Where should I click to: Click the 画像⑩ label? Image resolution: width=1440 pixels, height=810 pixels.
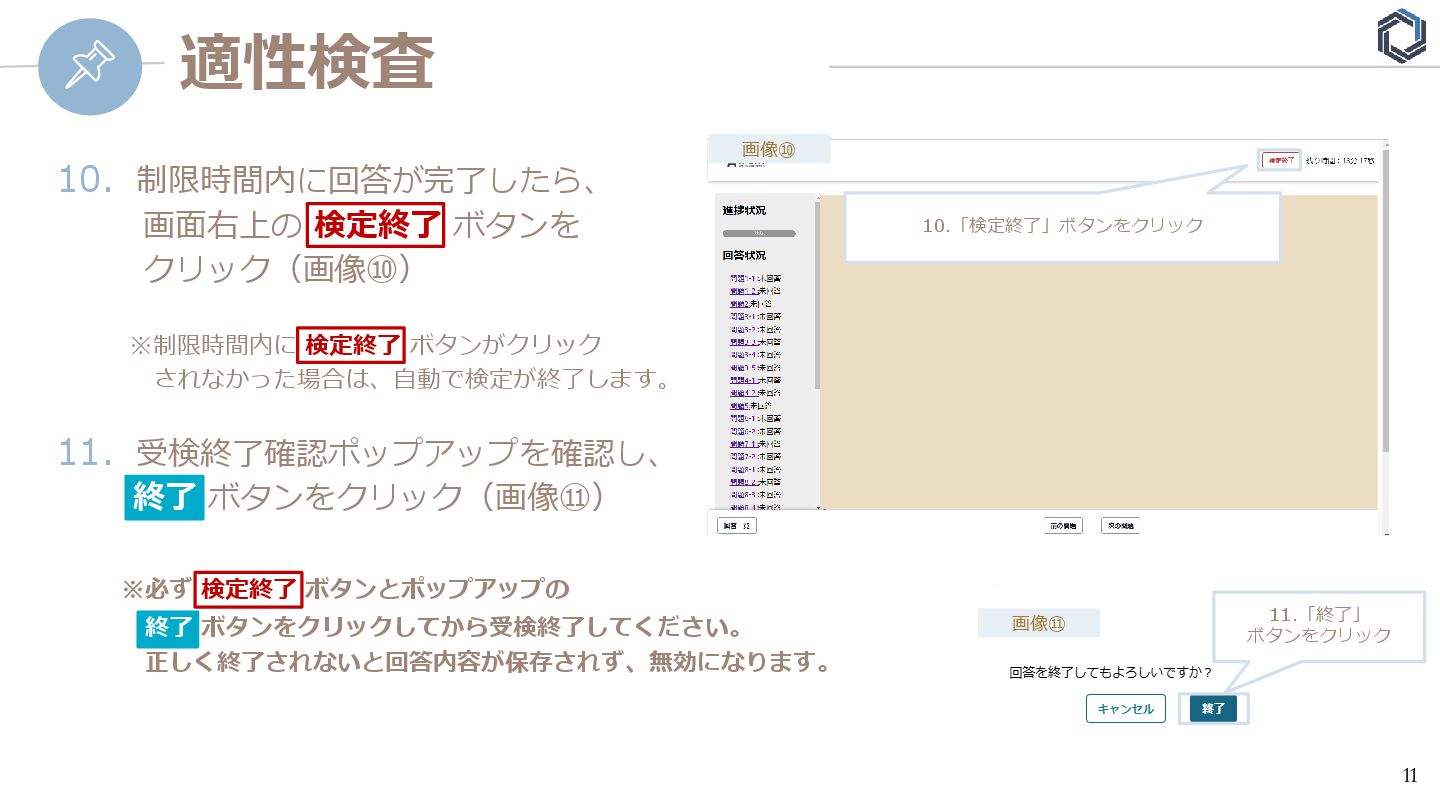point(768,149)
